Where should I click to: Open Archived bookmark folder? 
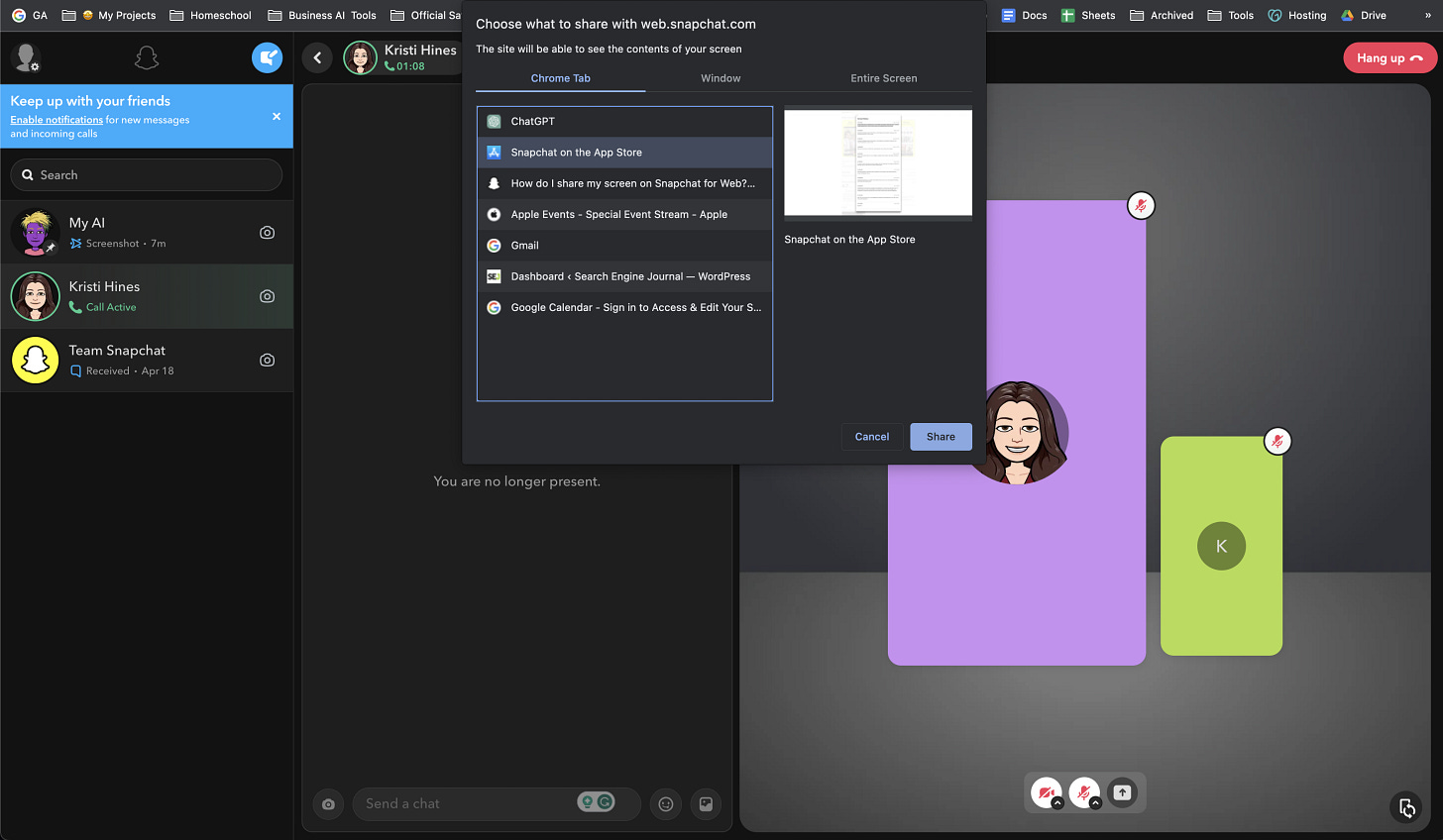tap(1161, 15)
